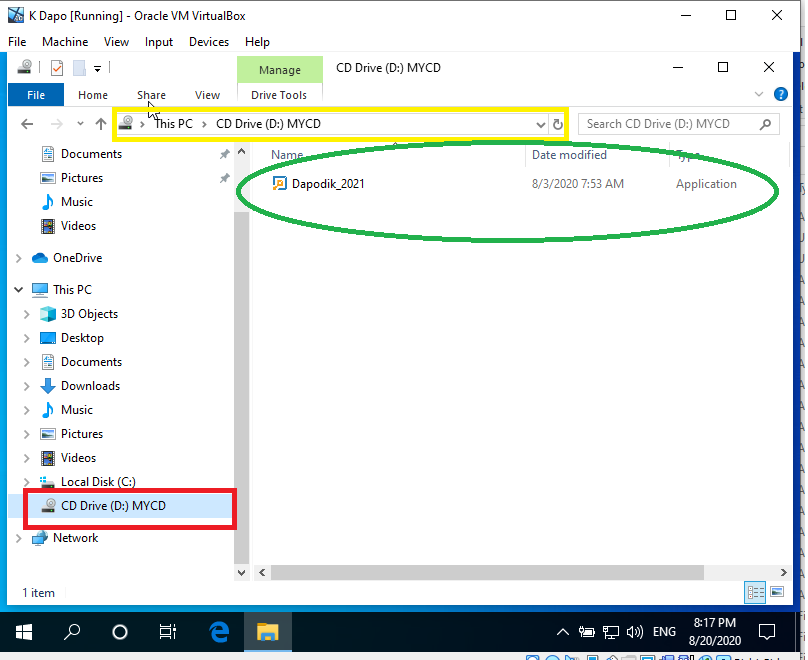The height and width of the screenshot is (660, 808).
Task: Go up one level with up arrow
Action: click(x=100, y=124)
